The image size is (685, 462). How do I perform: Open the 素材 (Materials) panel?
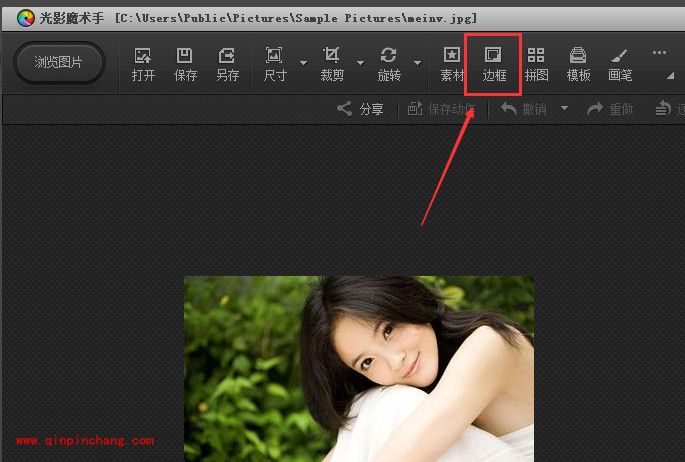452,64
